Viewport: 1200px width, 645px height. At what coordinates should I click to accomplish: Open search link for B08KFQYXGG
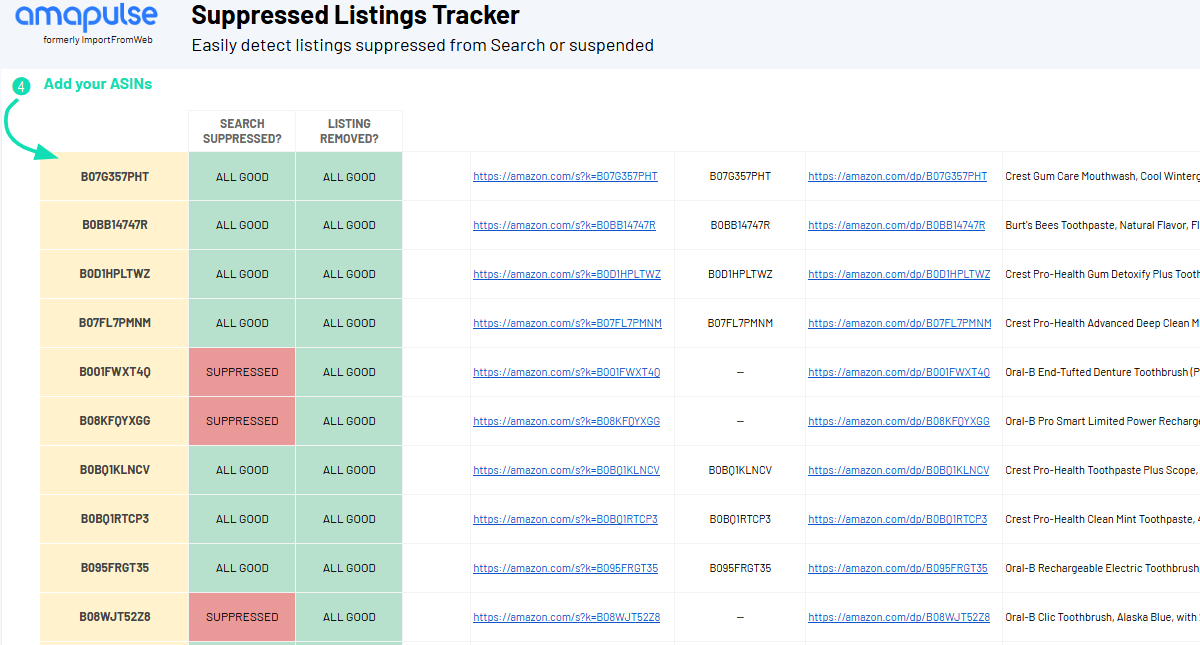point(566,422)
